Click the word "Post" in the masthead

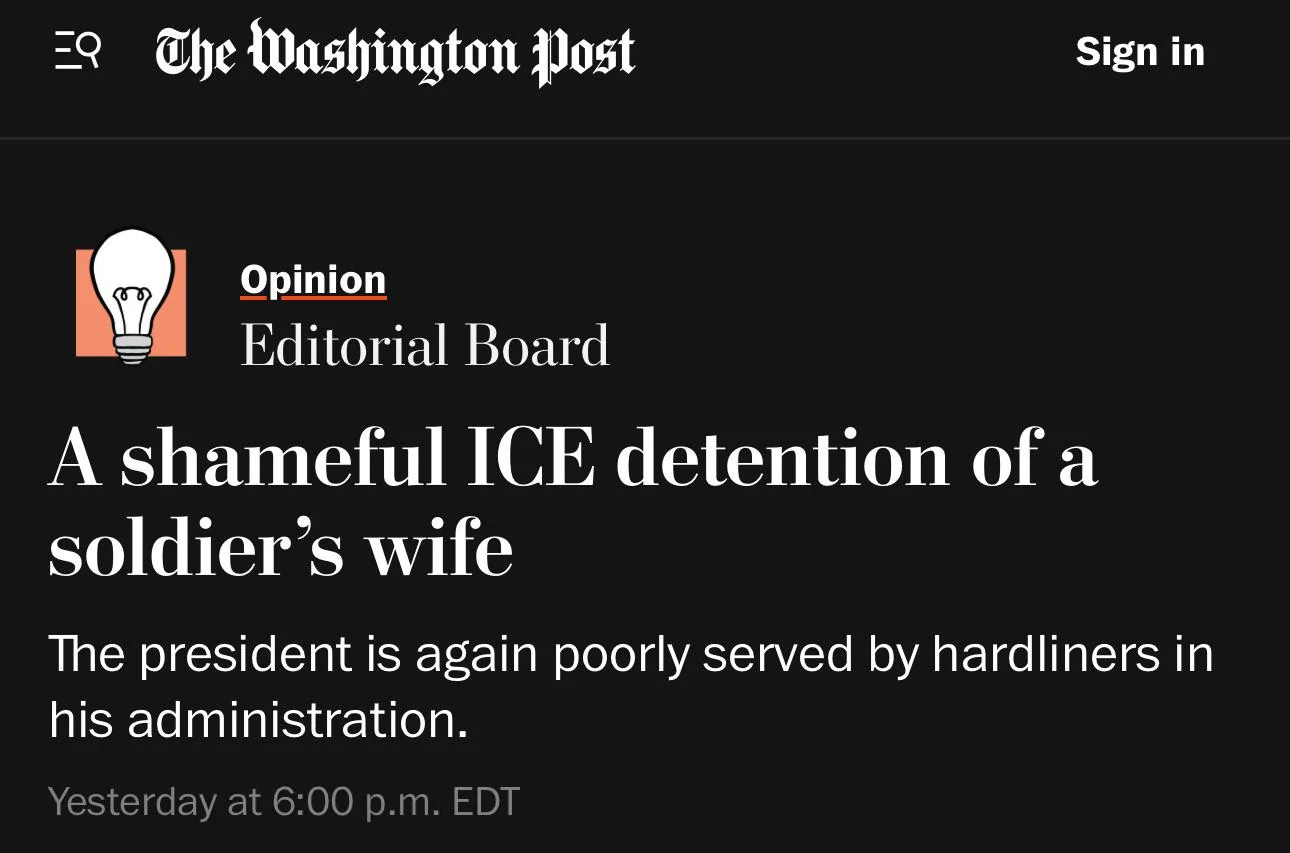[583, 52]
